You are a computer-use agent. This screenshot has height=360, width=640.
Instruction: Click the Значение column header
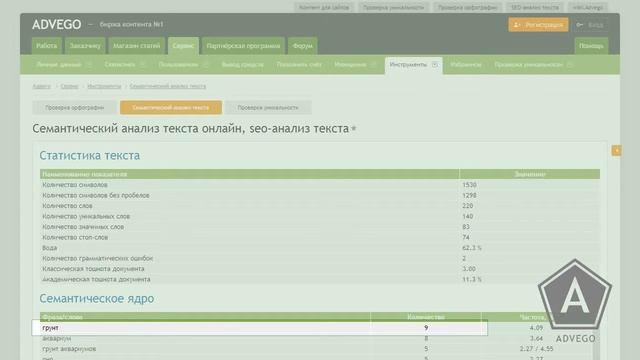pyautogui.click(x=530, y=174)
